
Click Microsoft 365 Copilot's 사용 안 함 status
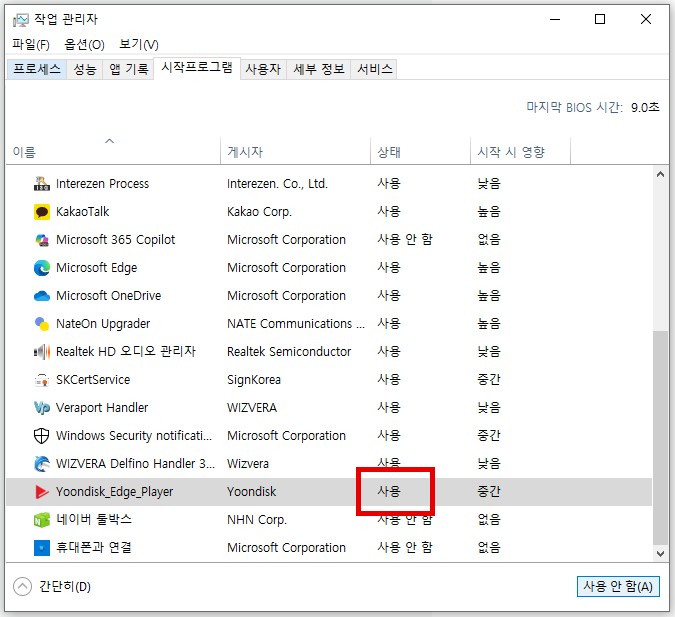(405, 240)
